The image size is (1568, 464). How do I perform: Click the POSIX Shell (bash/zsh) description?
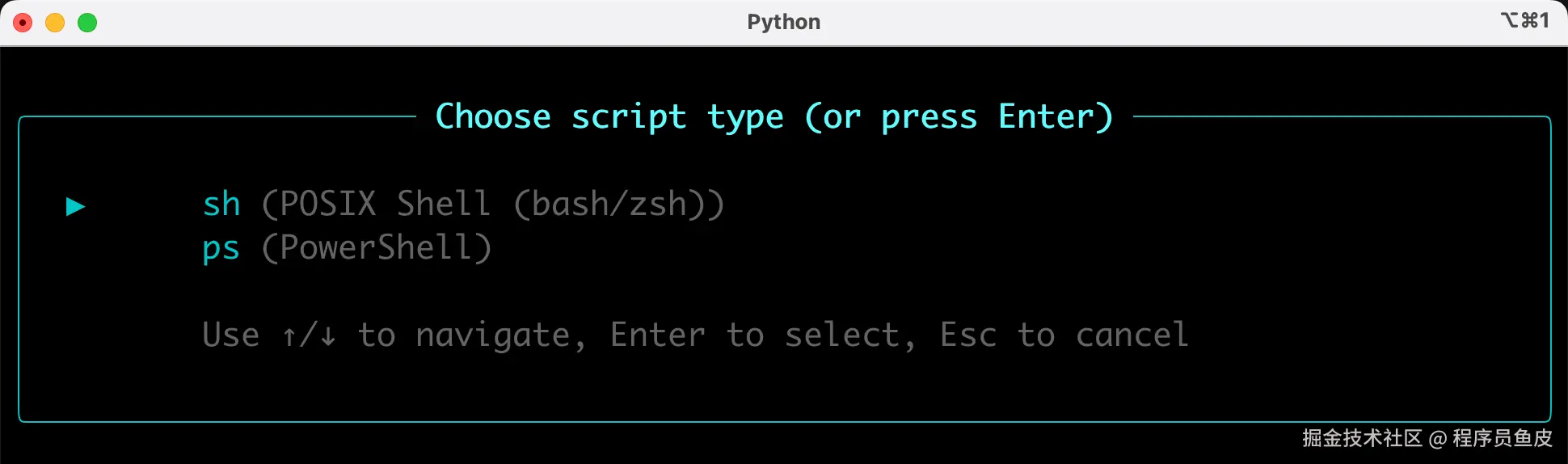[x=493, y=205]
